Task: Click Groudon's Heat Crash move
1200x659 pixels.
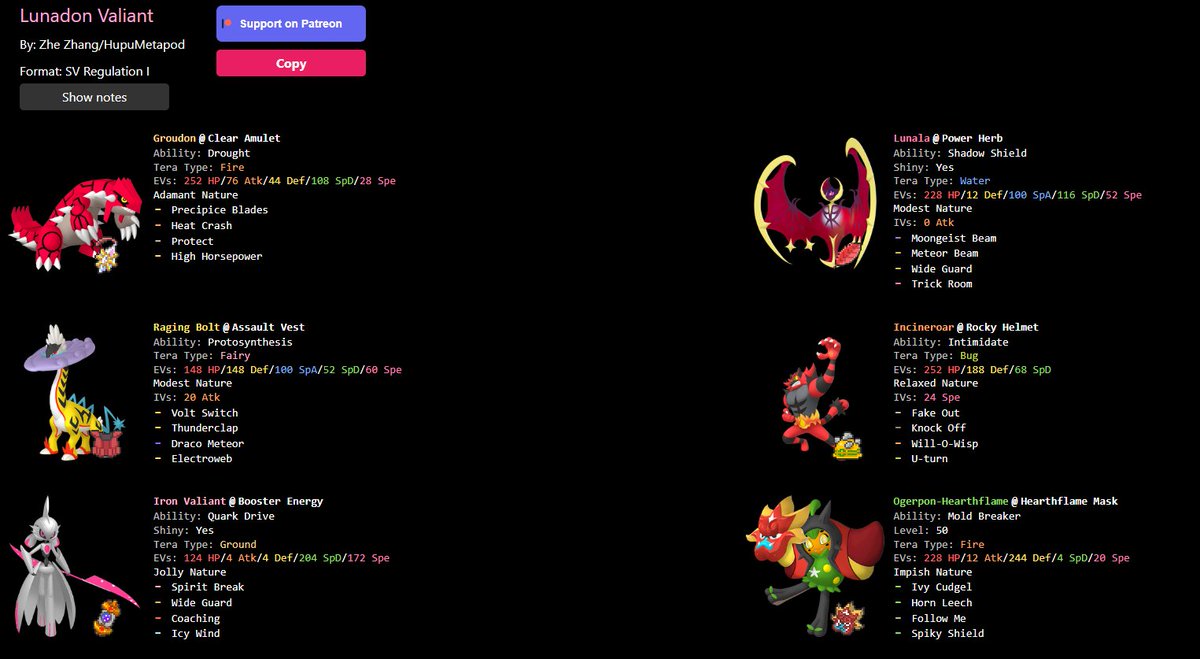Action: 201,225
